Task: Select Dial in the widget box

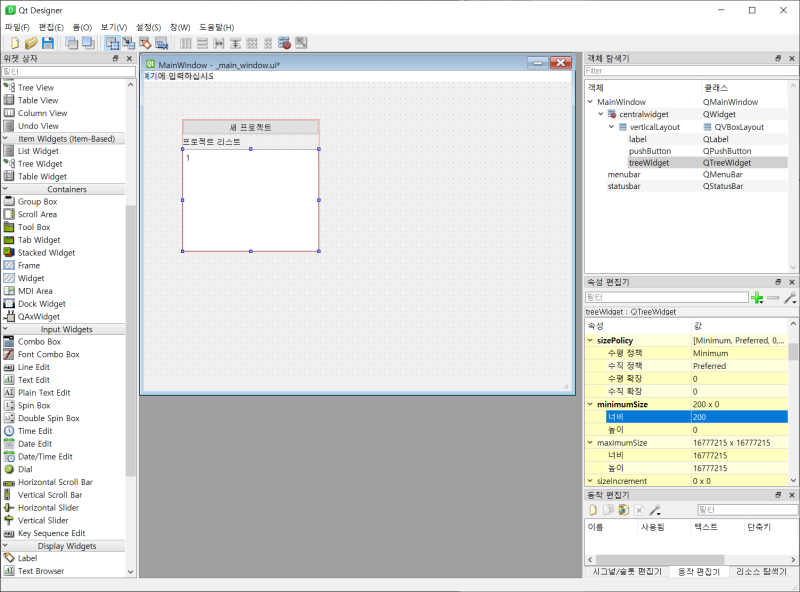Action: [25, 470]
